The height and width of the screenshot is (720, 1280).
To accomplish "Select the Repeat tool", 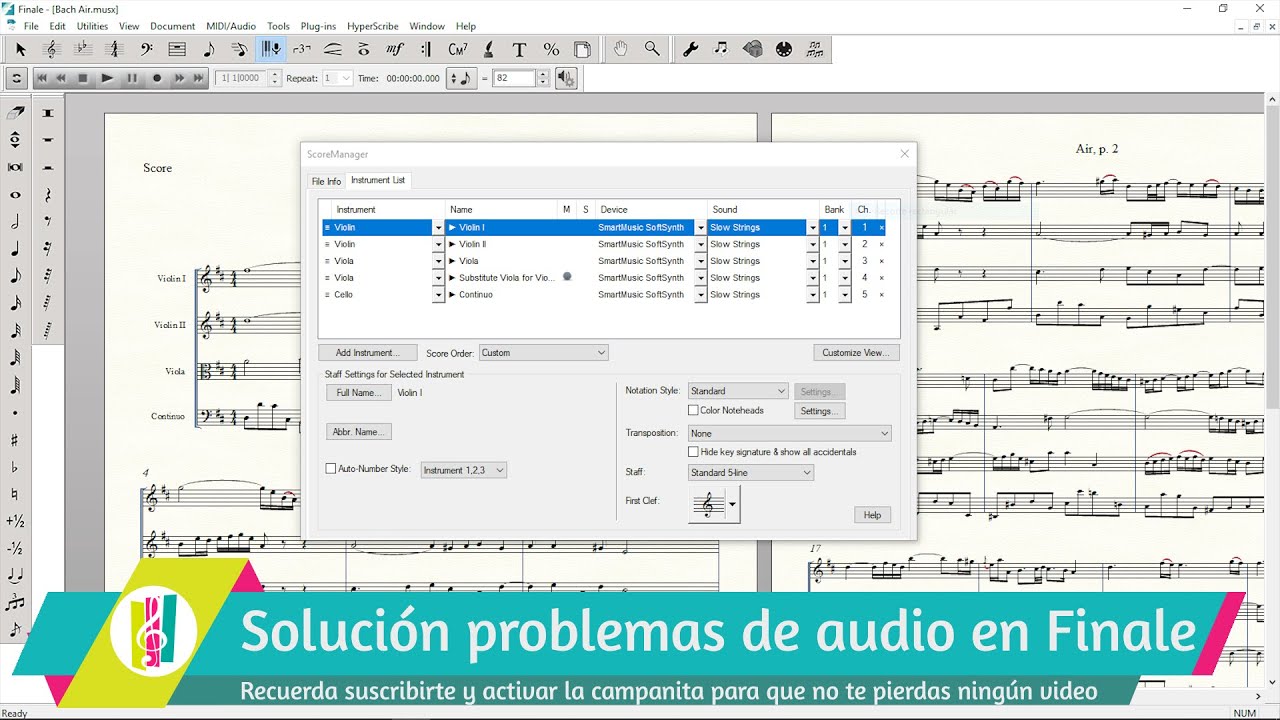I will (427, 49).
